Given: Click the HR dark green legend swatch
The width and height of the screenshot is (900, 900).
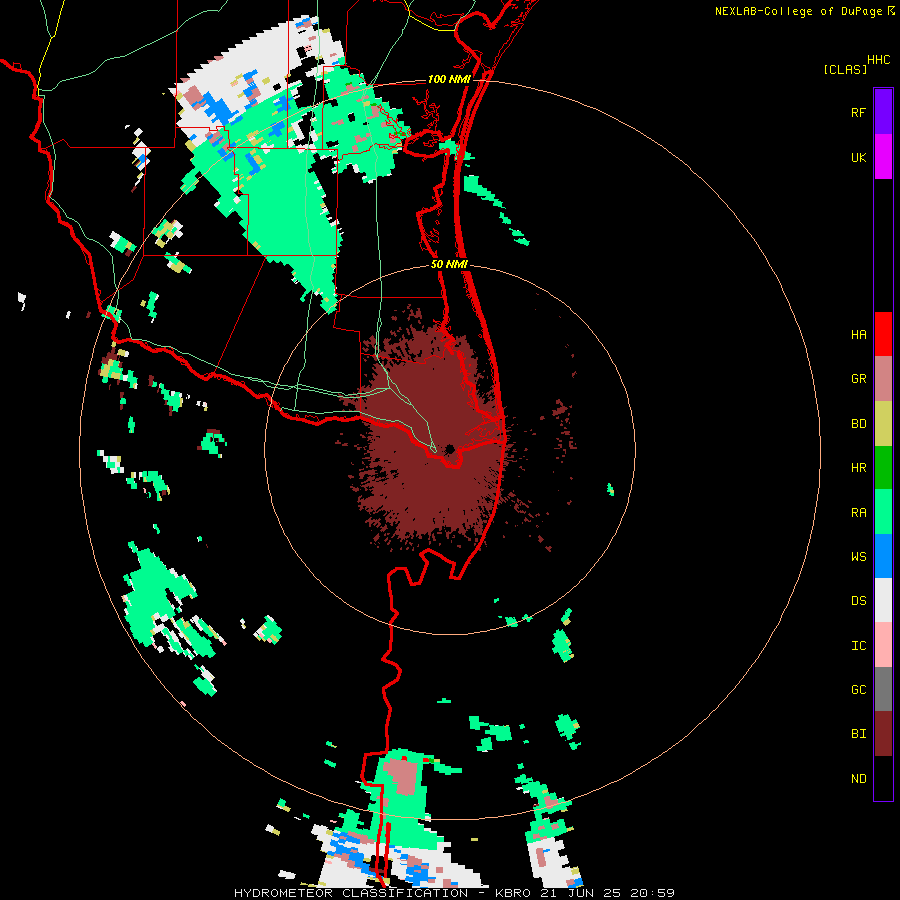Looking at the screenshot, I should pos(883,468).
